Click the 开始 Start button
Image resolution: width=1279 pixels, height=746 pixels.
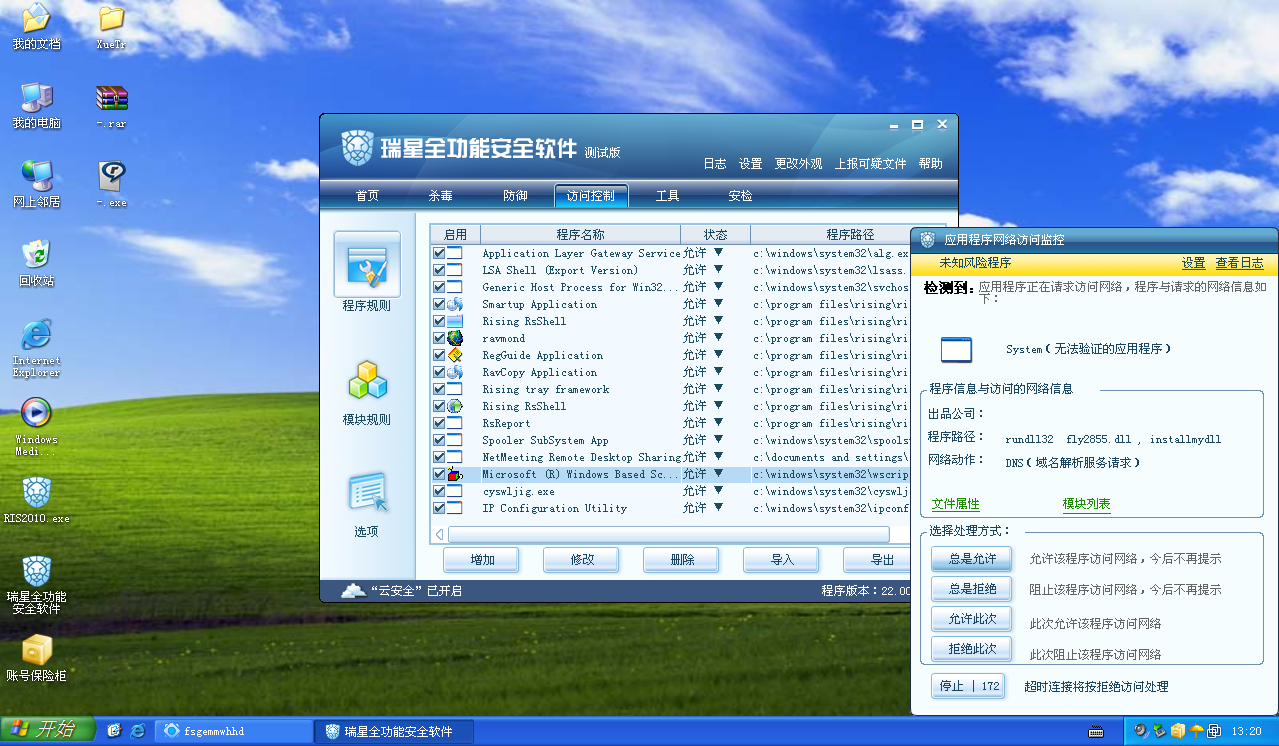coord(47,731)
